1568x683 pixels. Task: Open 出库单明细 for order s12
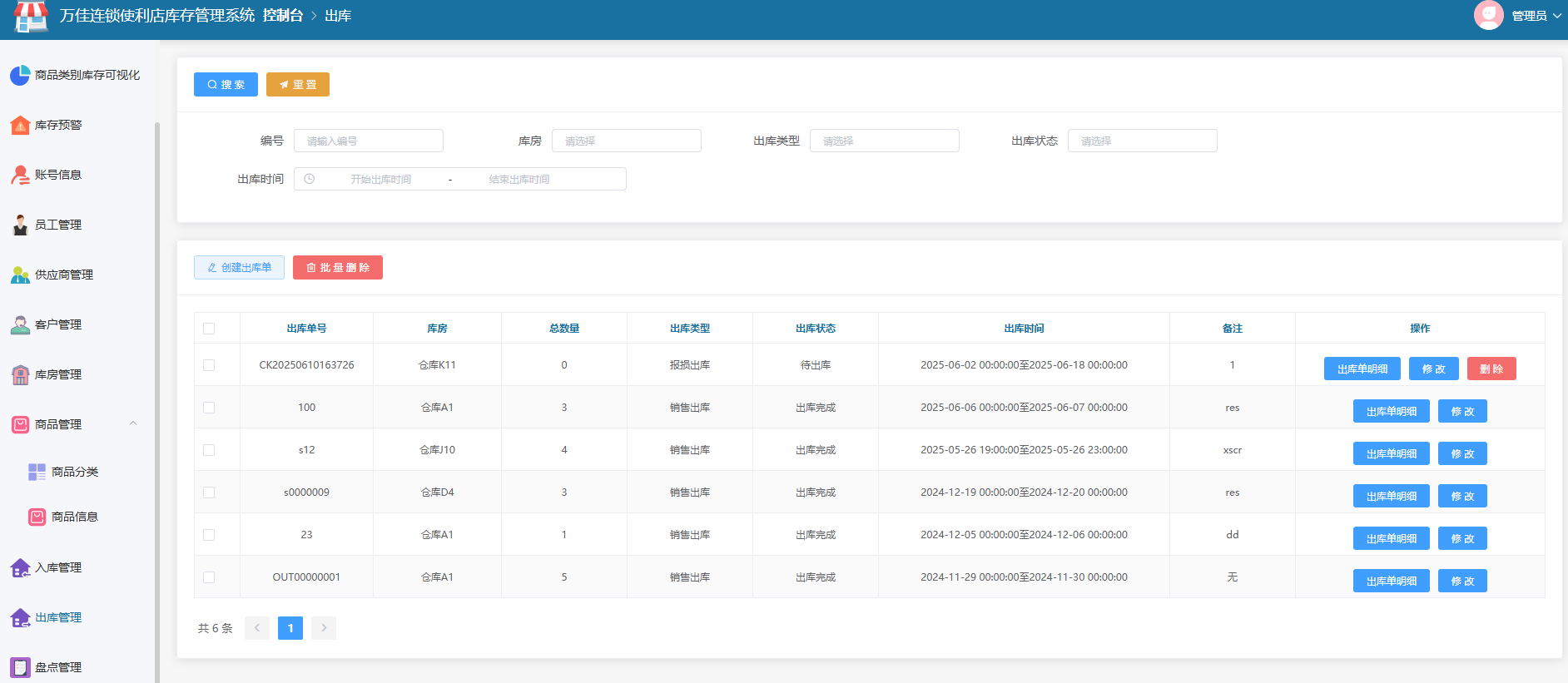tap(1392, 453)
